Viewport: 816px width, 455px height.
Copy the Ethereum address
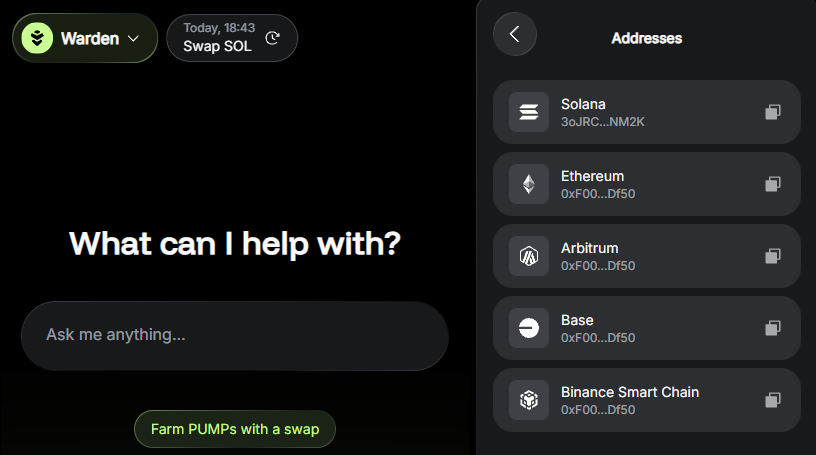772,184
